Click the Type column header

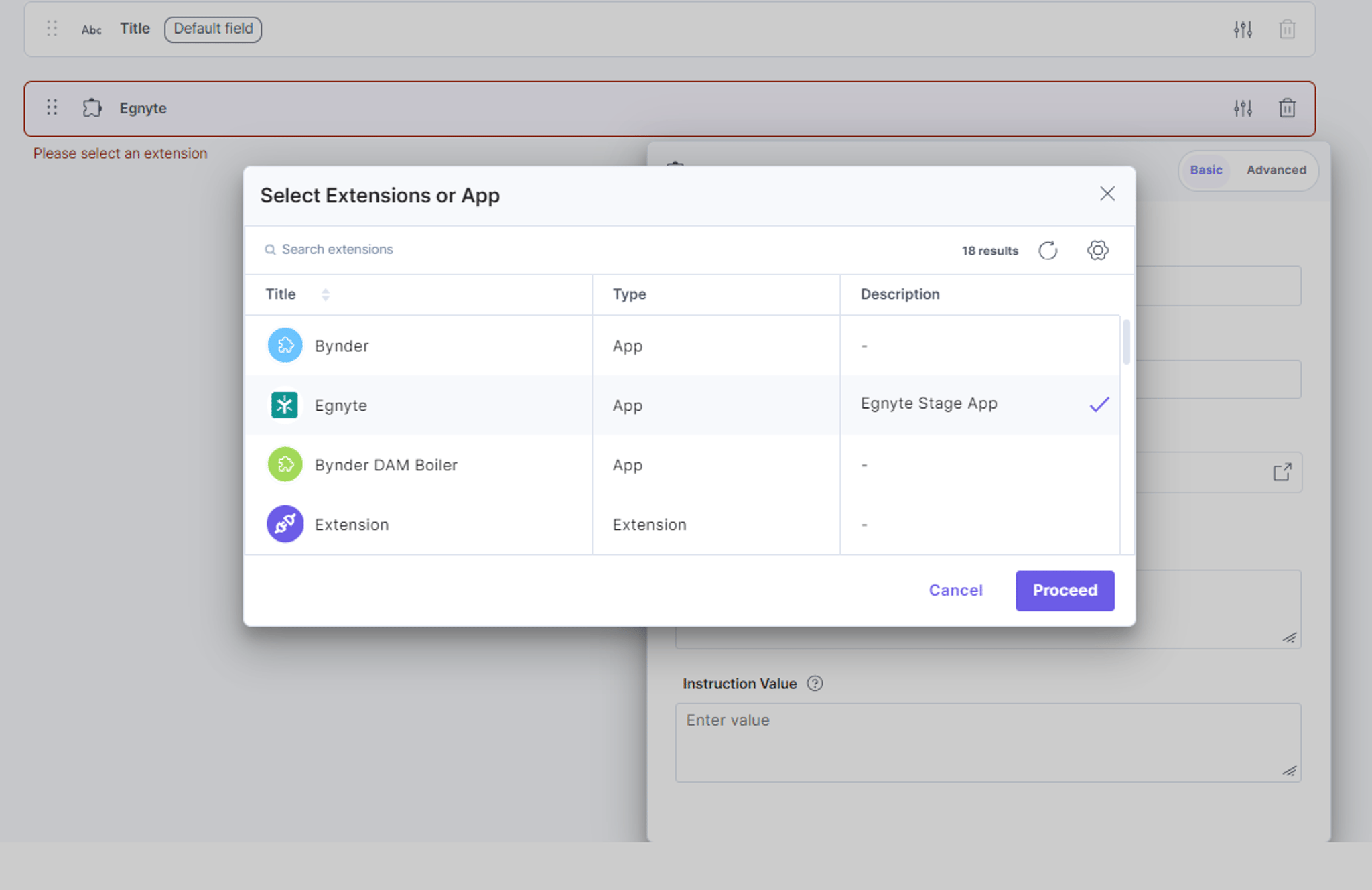[629, 294]
